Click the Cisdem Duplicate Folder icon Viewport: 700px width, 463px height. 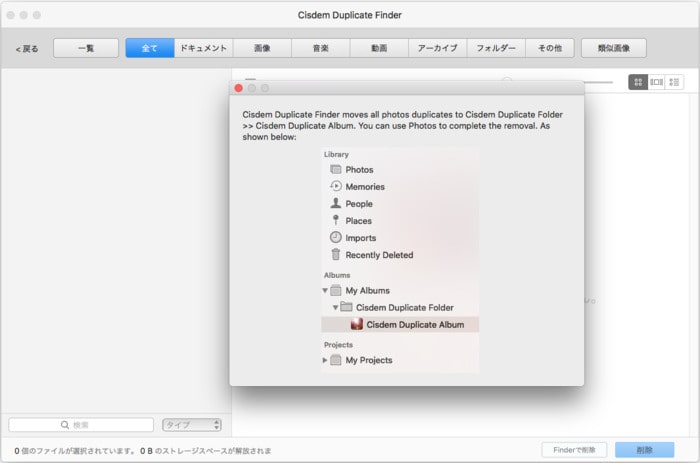pos(346,307)
